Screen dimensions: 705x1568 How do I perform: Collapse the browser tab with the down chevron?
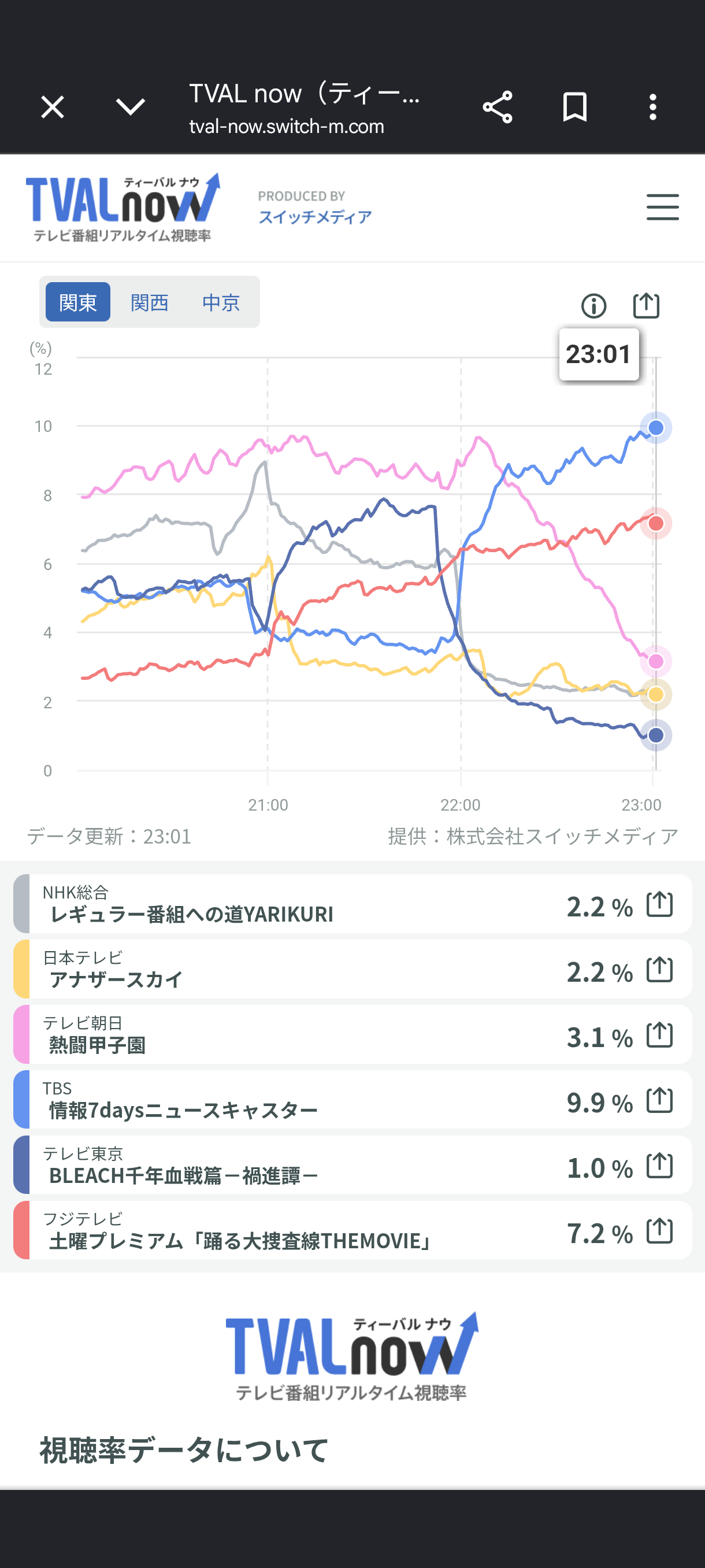(130, 108)
